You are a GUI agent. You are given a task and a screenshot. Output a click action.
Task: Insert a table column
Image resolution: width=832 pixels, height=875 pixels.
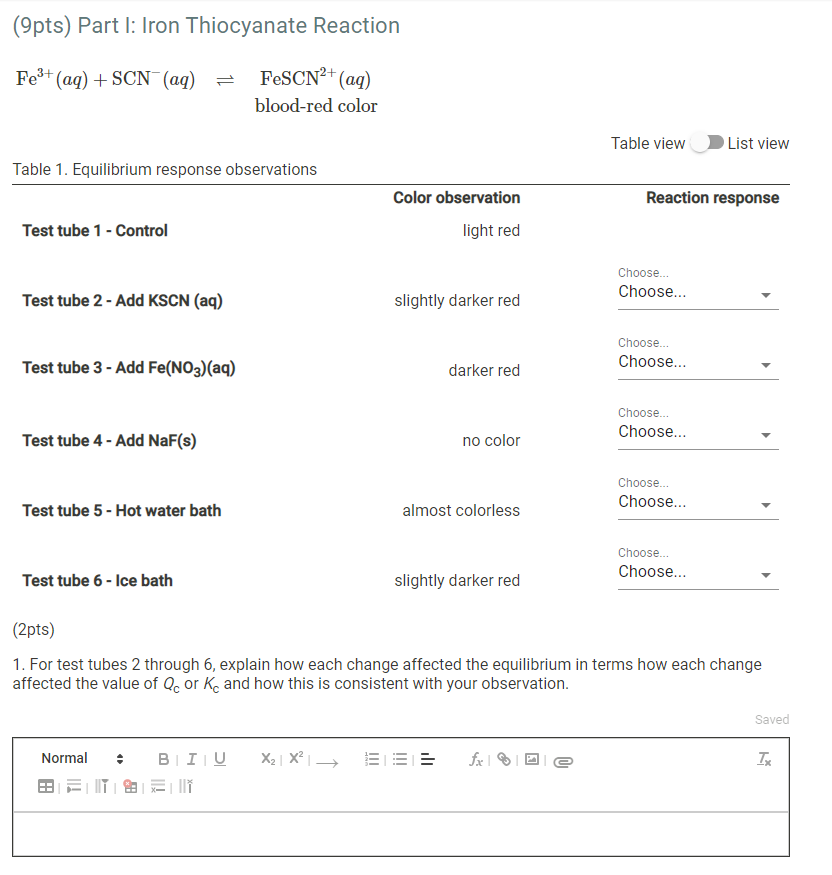[x=102, y=787]
